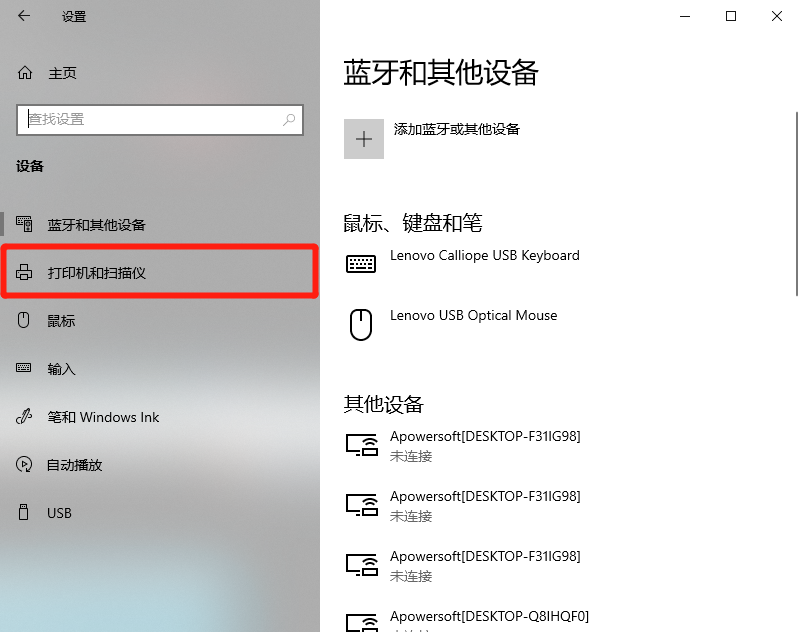Close the Settings window
The height and width of the screenshot is (632, 800).
(x=777, y=16)
